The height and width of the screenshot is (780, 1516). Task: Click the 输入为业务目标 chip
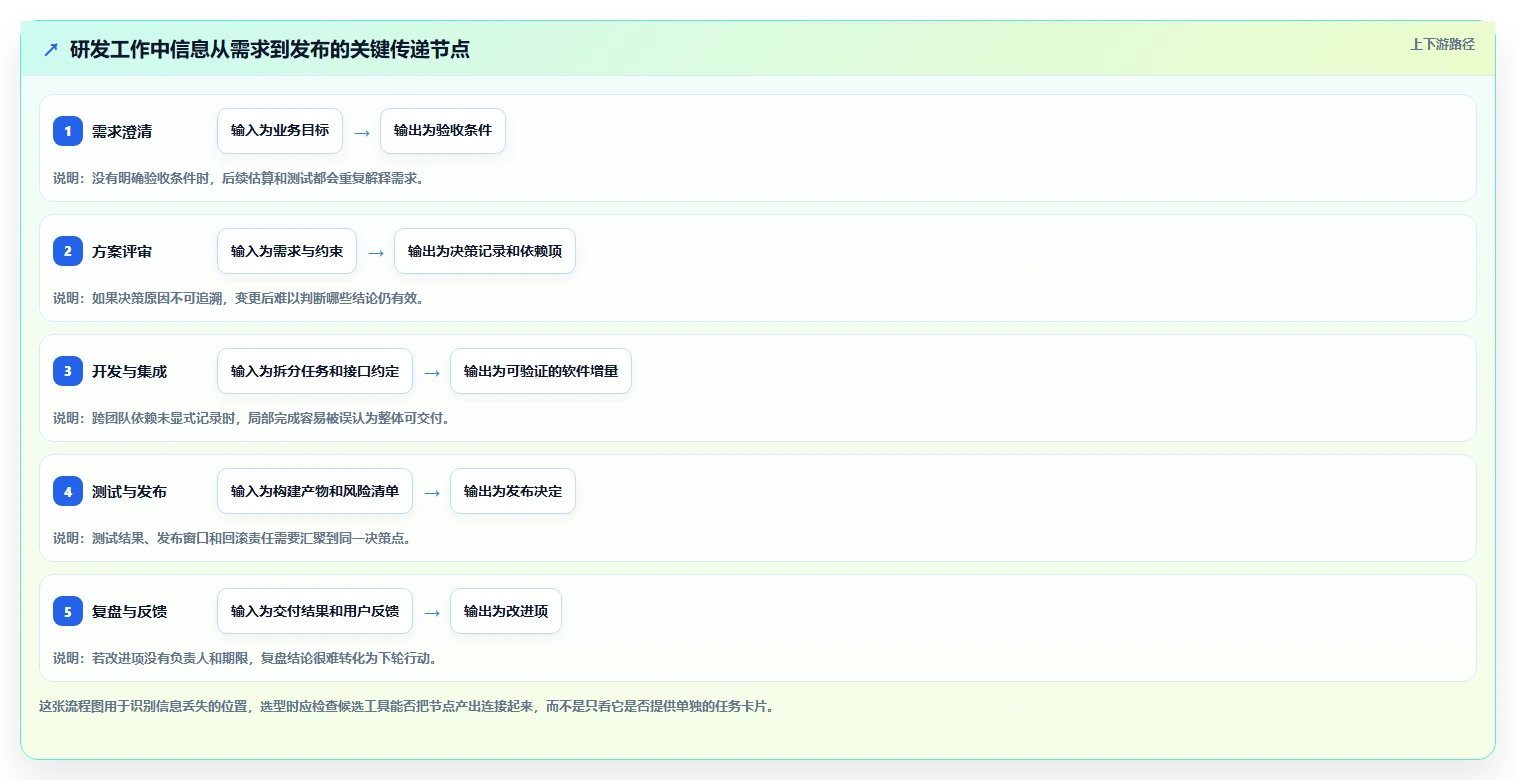280,131
